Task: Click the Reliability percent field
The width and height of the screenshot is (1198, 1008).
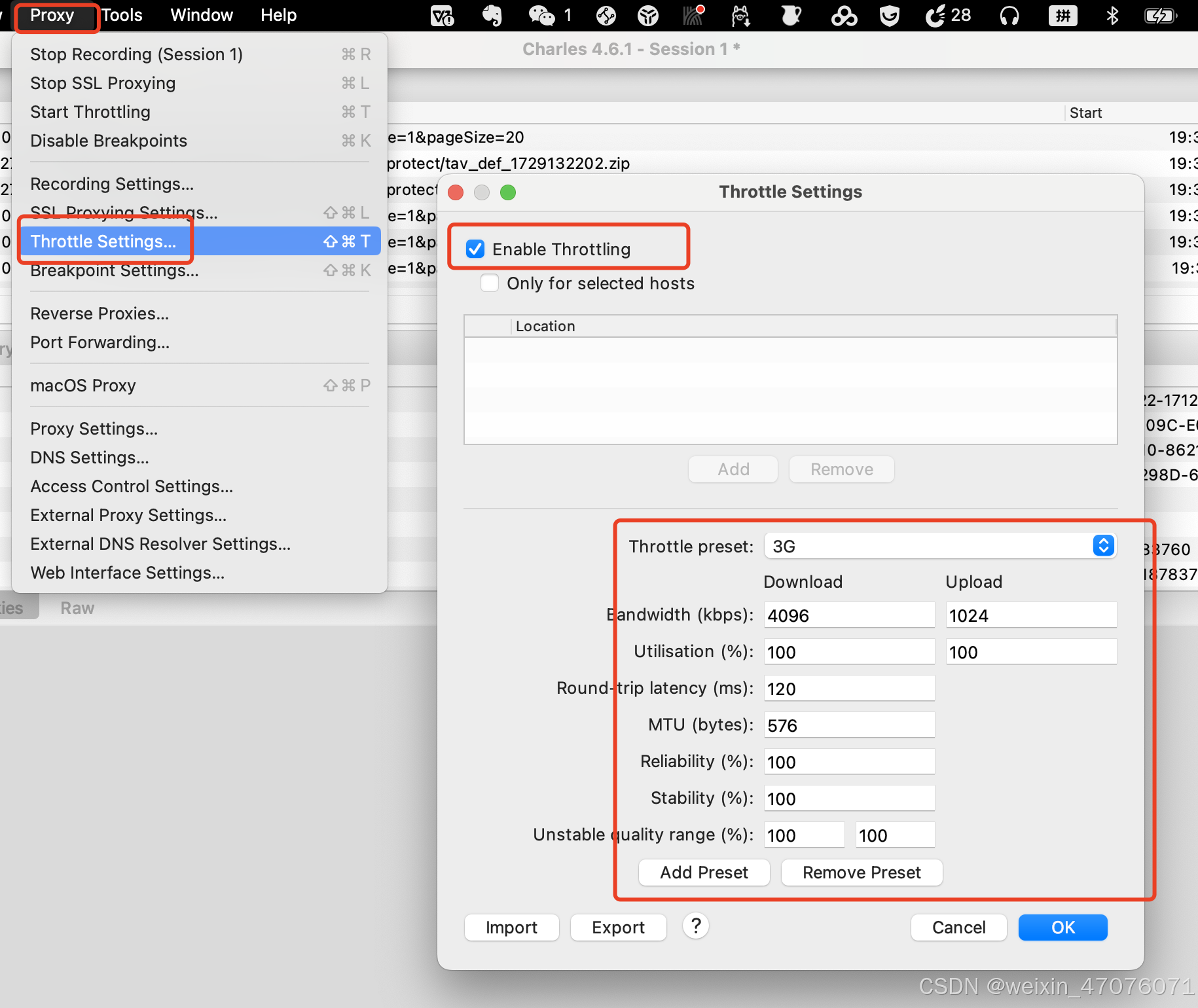Action: tap(850, 762)
